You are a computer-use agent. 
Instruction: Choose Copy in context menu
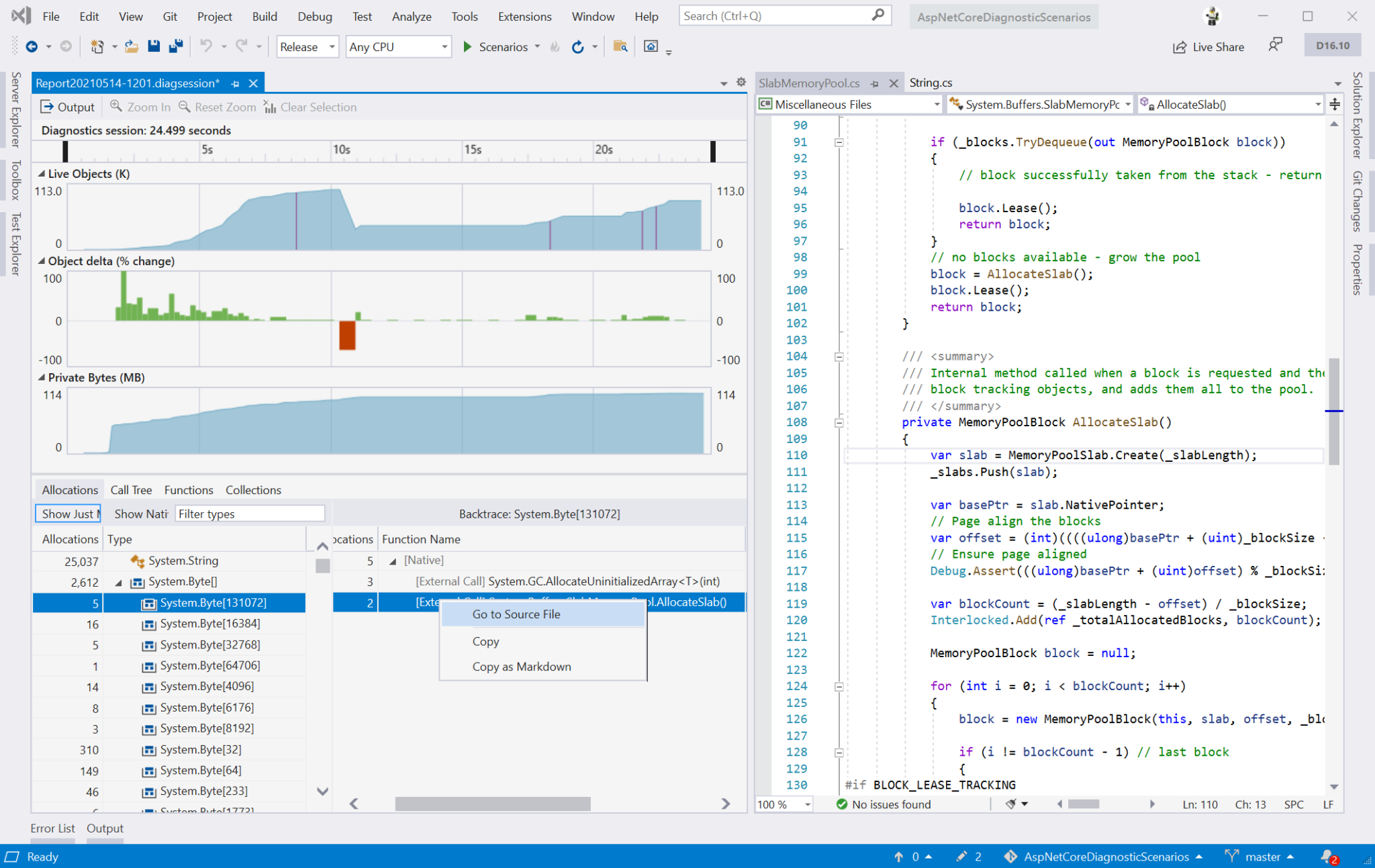pos(542,641)
